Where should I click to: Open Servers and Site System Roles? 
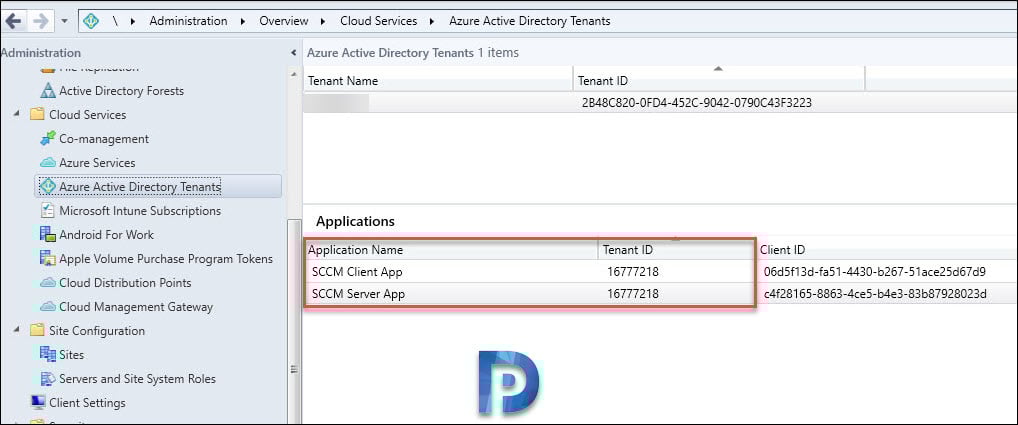pyautogui.click(x=138, y=379)
